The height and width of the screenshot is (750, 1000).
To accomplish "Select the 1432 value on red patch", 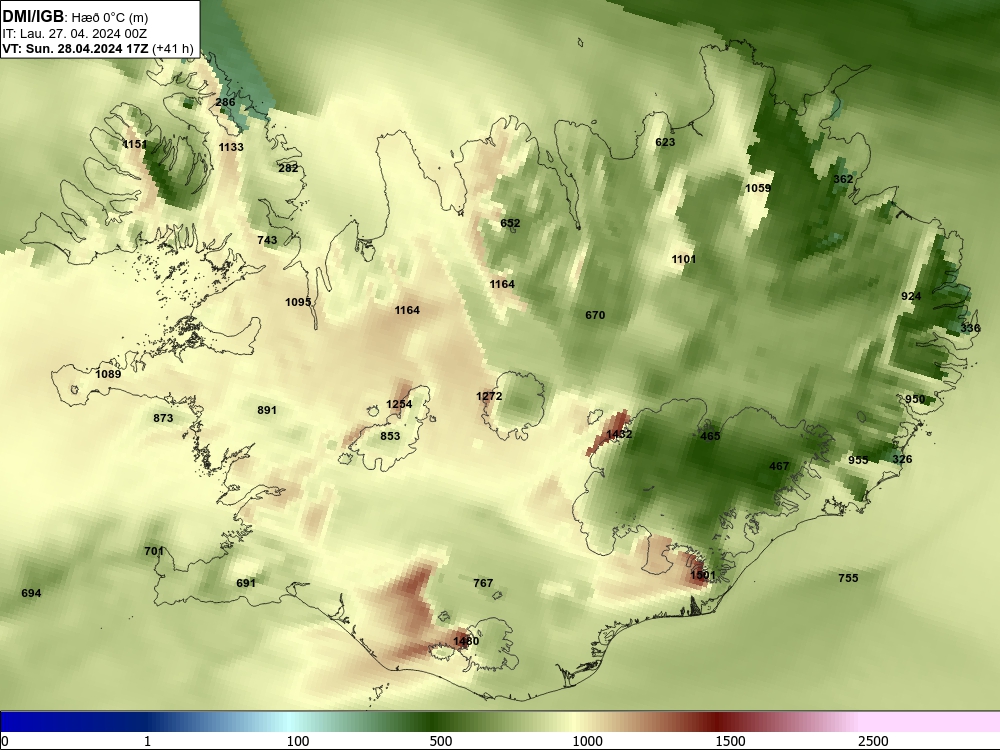I will point(619,434).
